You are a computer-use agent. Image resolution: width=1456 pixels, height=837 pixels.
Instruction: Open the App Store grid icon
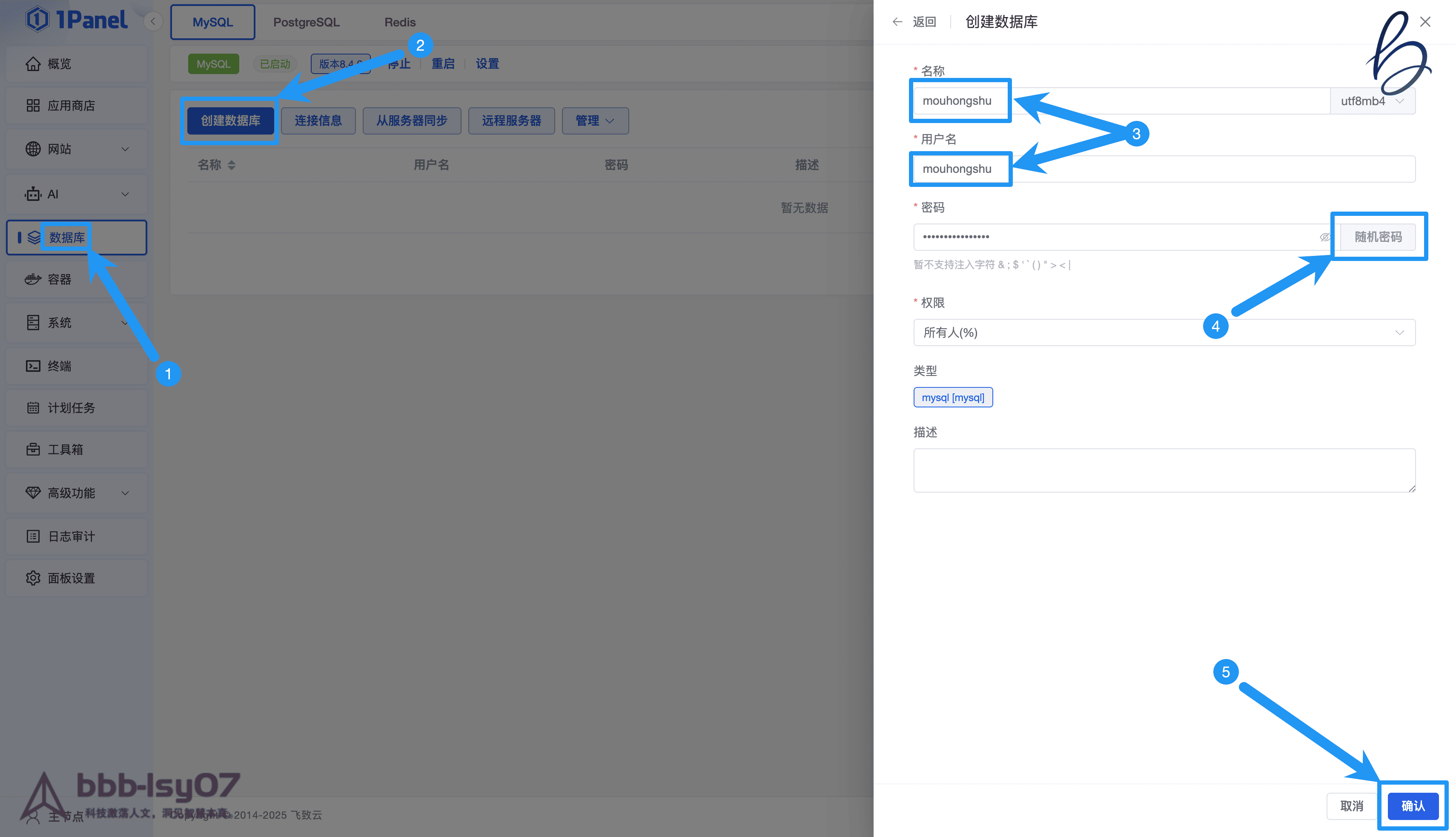[x=33, y=106]
